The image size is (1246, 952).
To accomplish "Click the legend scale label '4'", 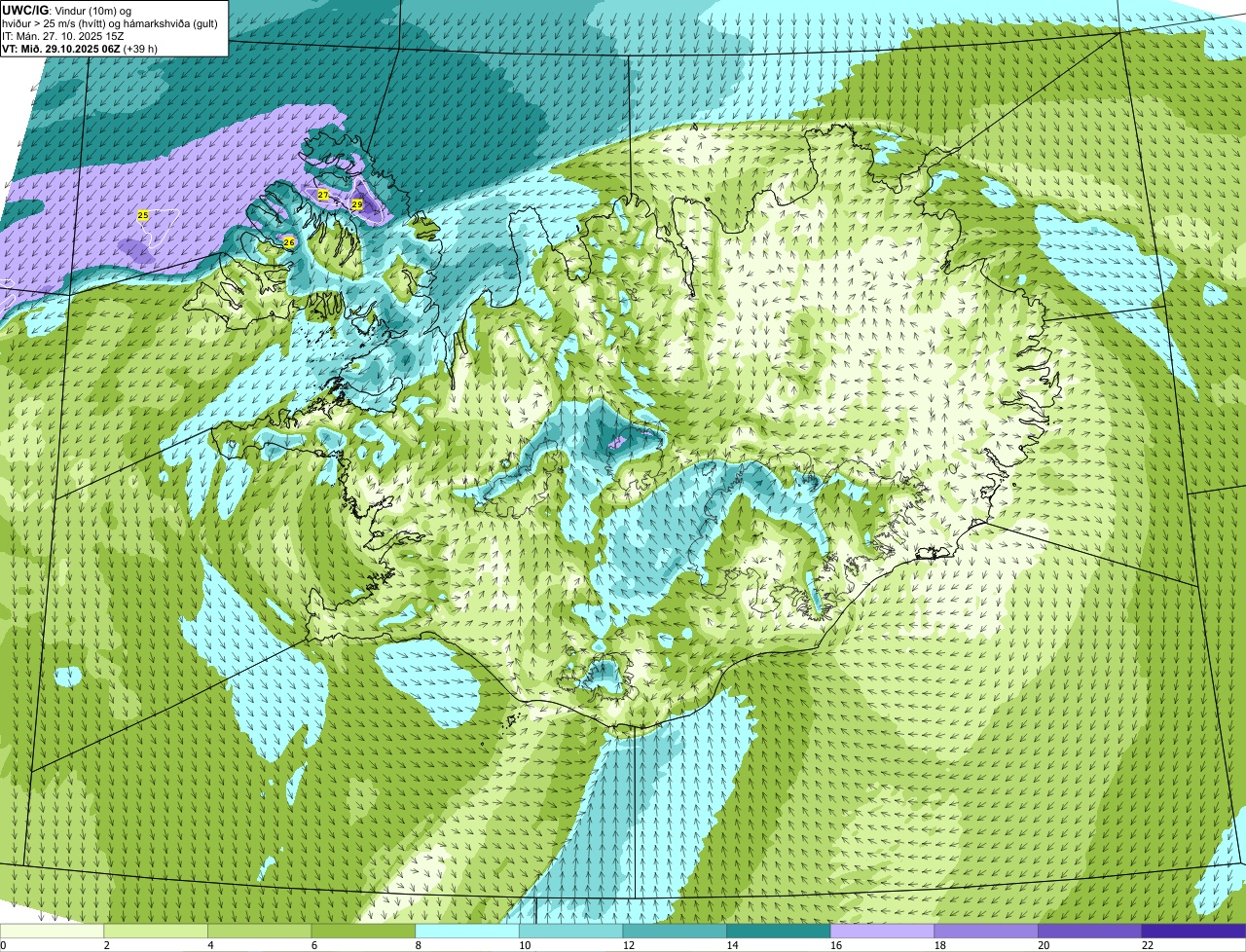I will pos(210,945).
